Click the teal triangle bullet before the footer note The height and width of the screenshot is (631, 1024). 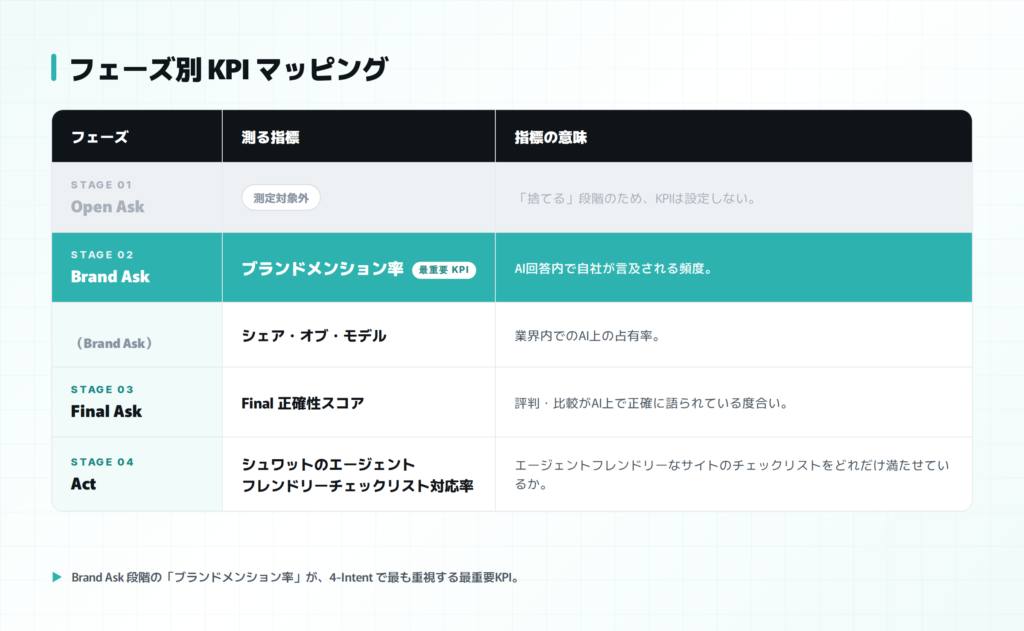tap(57, 577)
